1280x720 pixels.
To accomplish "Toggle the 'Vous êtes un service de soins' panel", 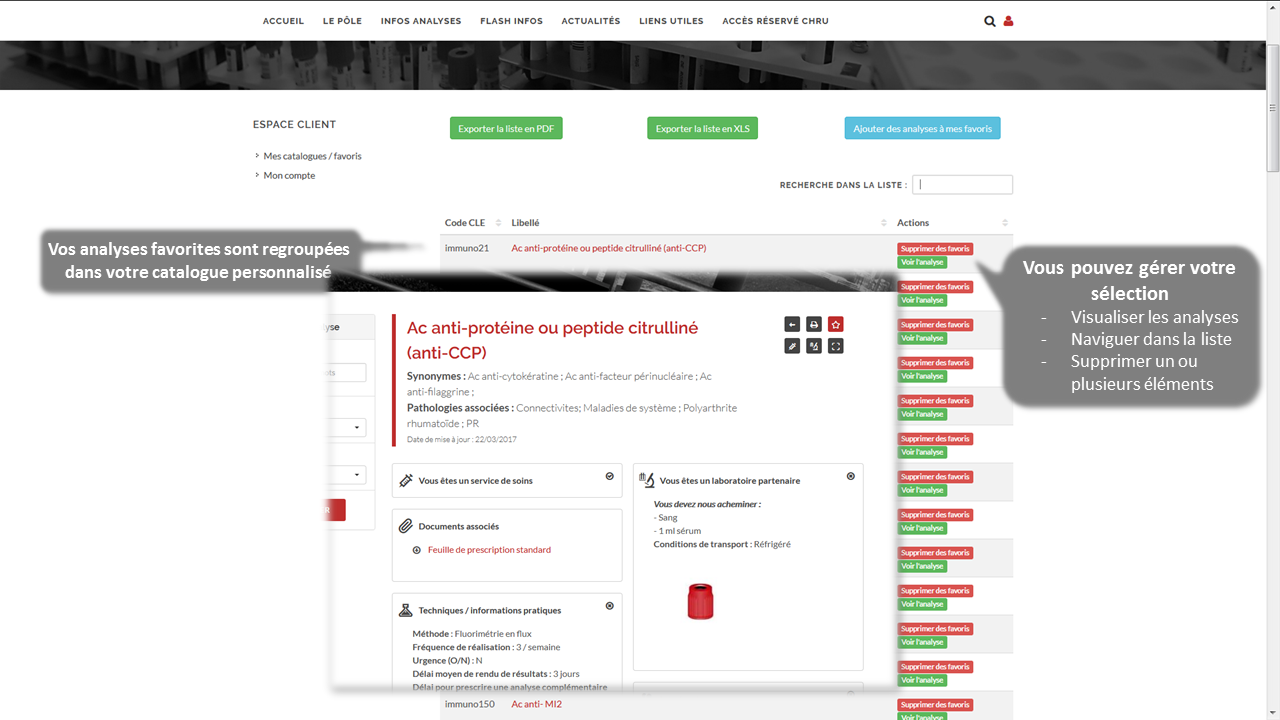I will point(610,476).
